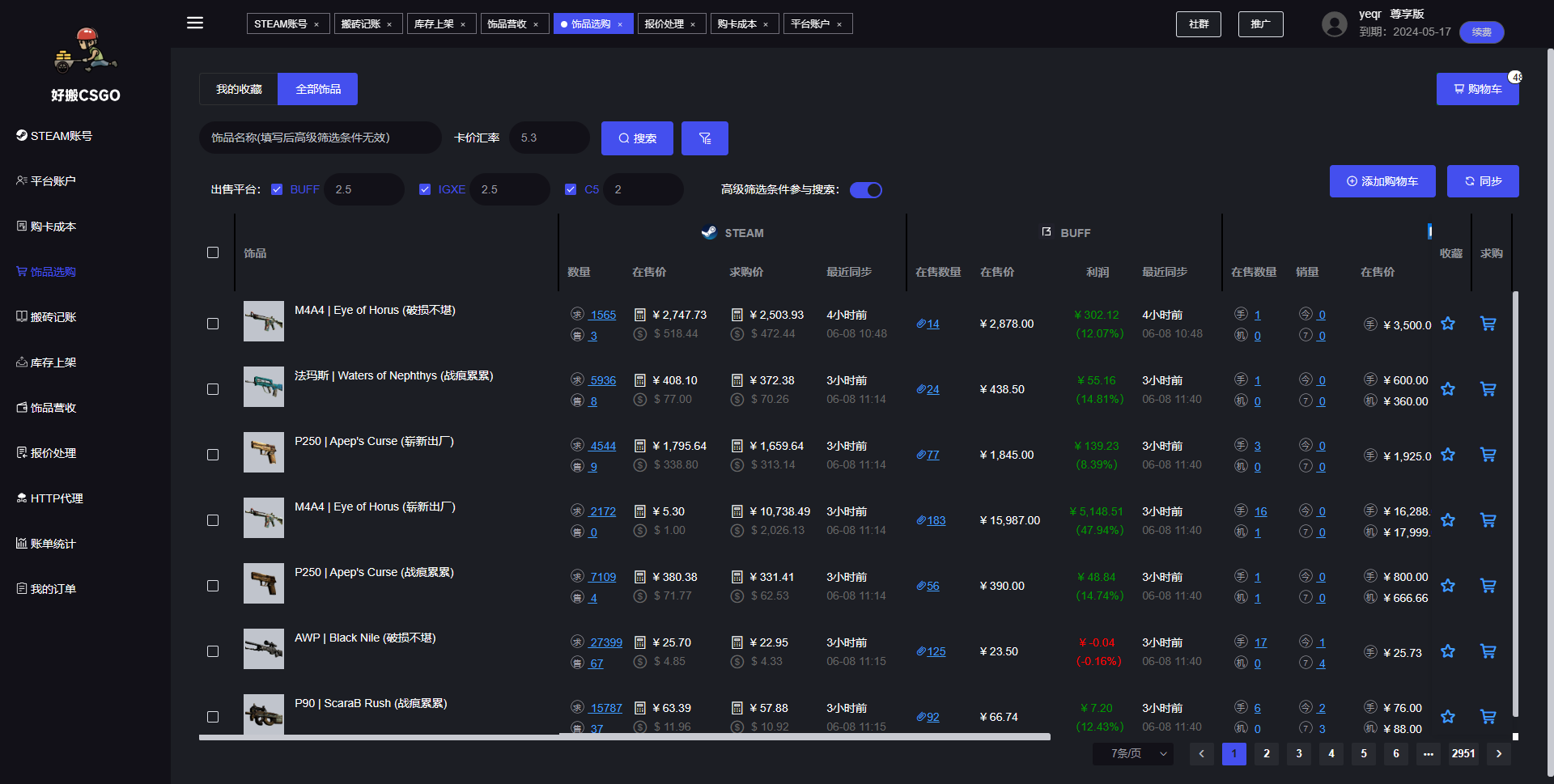1554x784 pixels.
Task: Cart icon for M4A4 Eye of Horus (崭新出厂)
Action: 1488,520
